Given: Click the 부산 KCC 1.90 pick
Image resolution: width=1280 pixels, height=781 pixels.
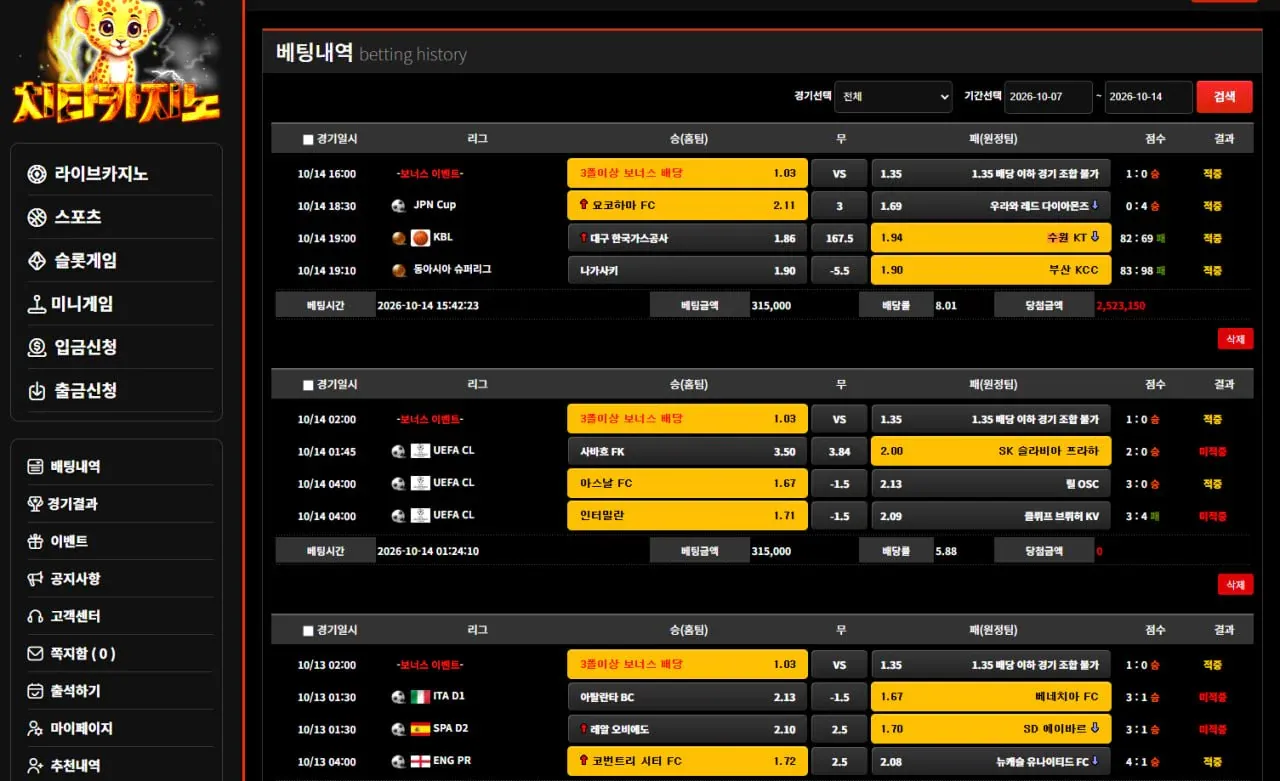Looking at the screenshot, I should (991, 270).
